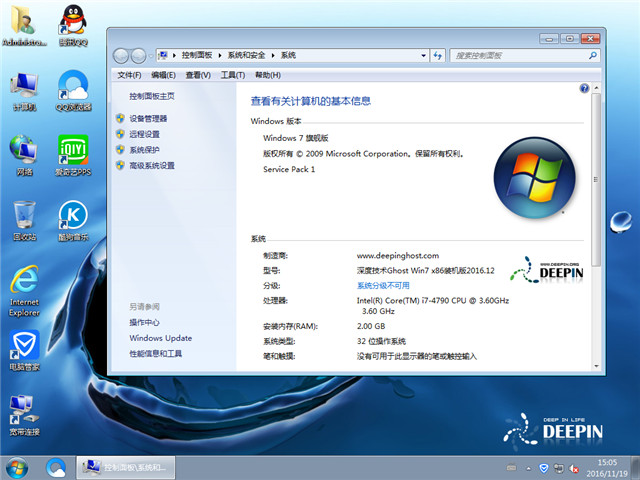Open the 查看(V) menu

198,75
